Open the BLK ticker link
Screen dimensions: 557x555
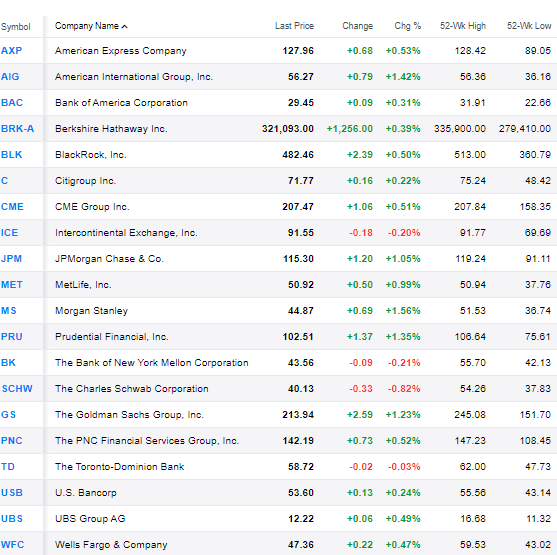tap(11, 155)
